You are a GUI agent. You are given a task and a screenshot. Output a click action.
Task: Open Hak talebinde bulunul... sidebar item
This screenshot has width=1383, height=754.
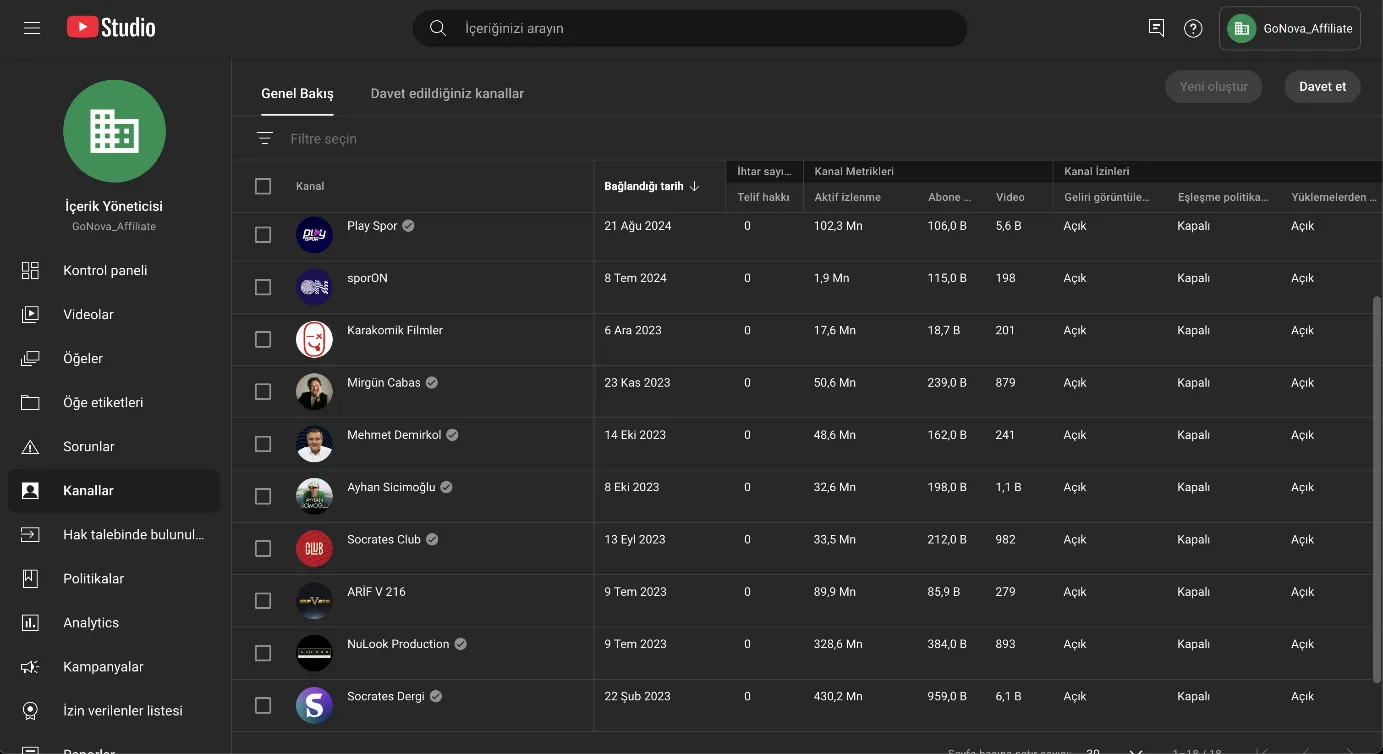click(x=114, y=534)
